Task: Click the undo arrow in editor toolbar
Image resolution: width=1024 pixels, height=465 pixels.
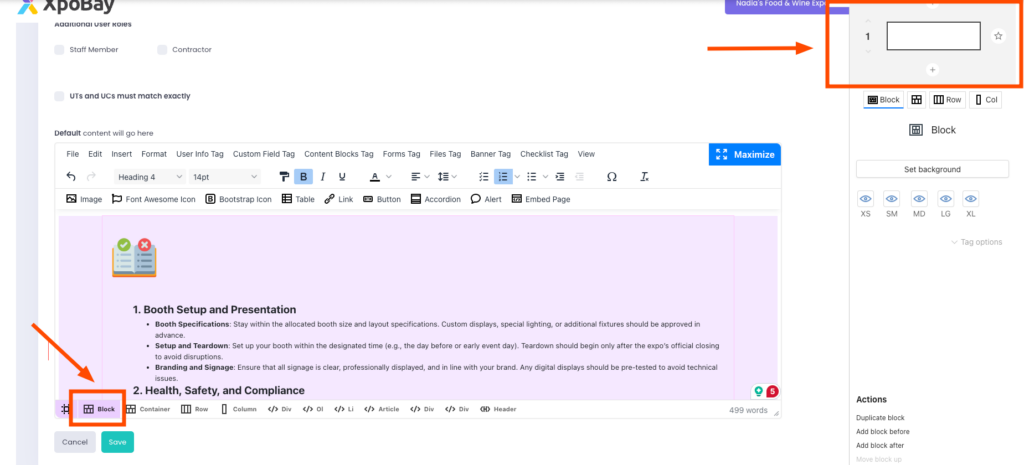Action: point(71,177)
